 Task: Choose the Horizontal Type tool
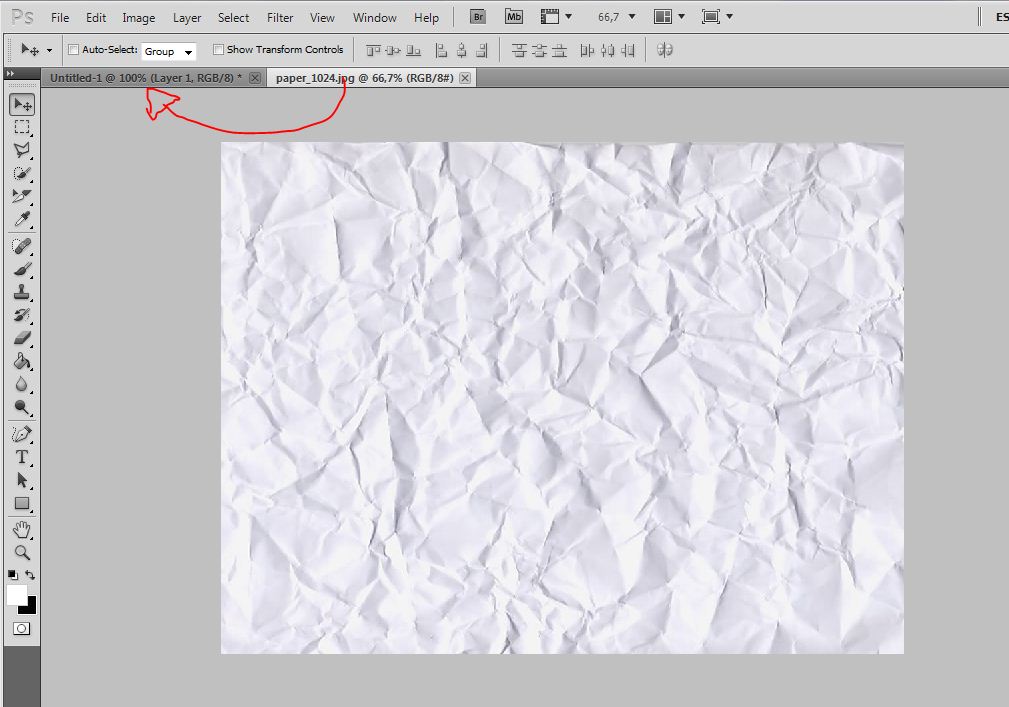click(23, 456)
